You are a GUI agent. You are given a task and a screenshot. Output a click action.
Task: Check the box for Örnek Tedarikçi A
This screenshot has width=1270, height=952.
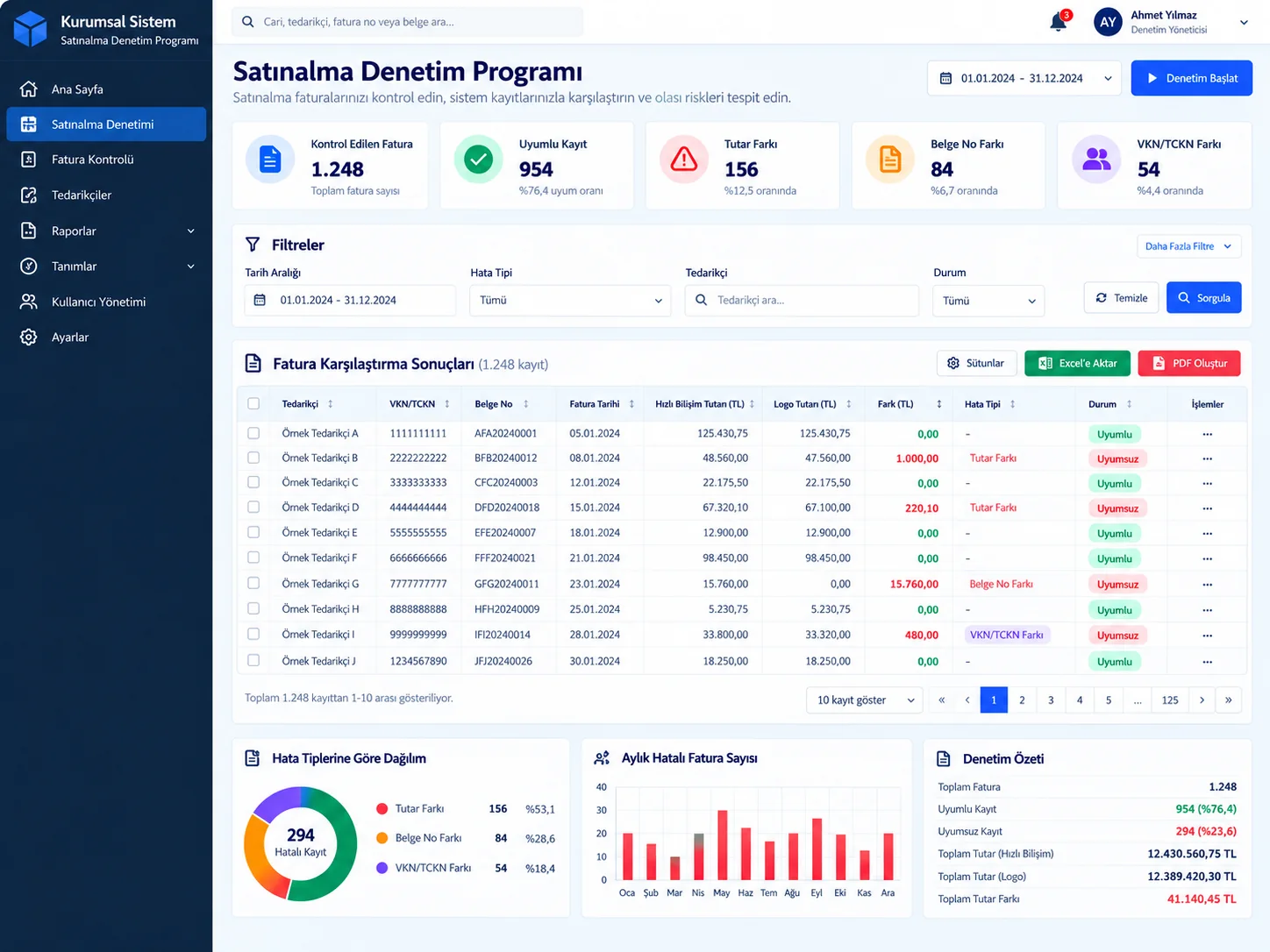[x=253, y=433]
